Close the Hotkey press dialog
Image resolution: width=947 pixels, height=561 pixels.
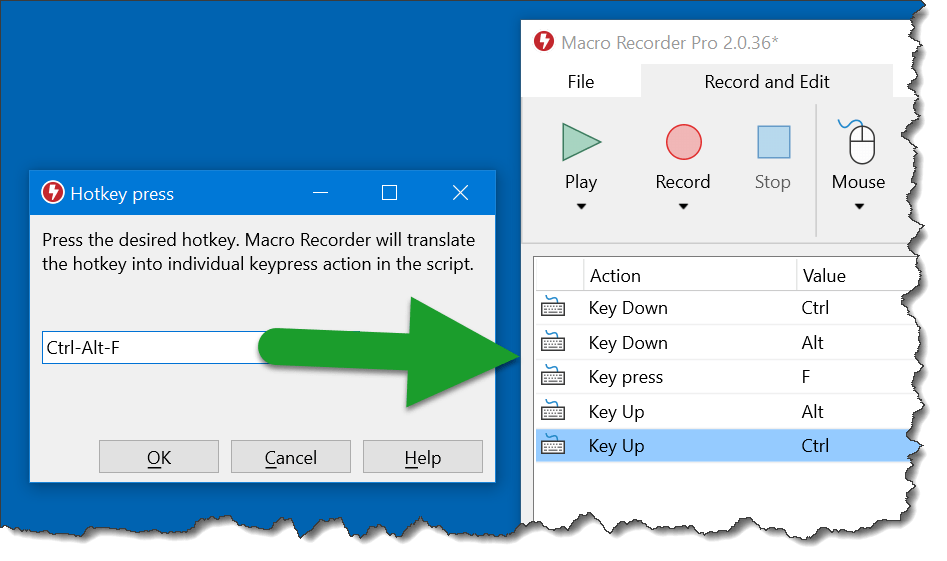click(460, 193)
